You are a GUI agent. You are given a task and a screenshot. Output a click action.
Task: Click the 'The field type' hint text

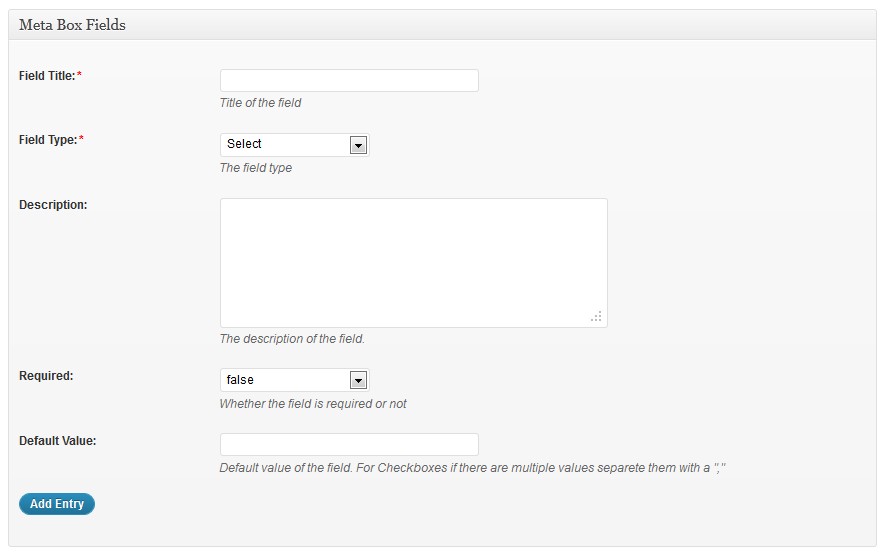256,168
